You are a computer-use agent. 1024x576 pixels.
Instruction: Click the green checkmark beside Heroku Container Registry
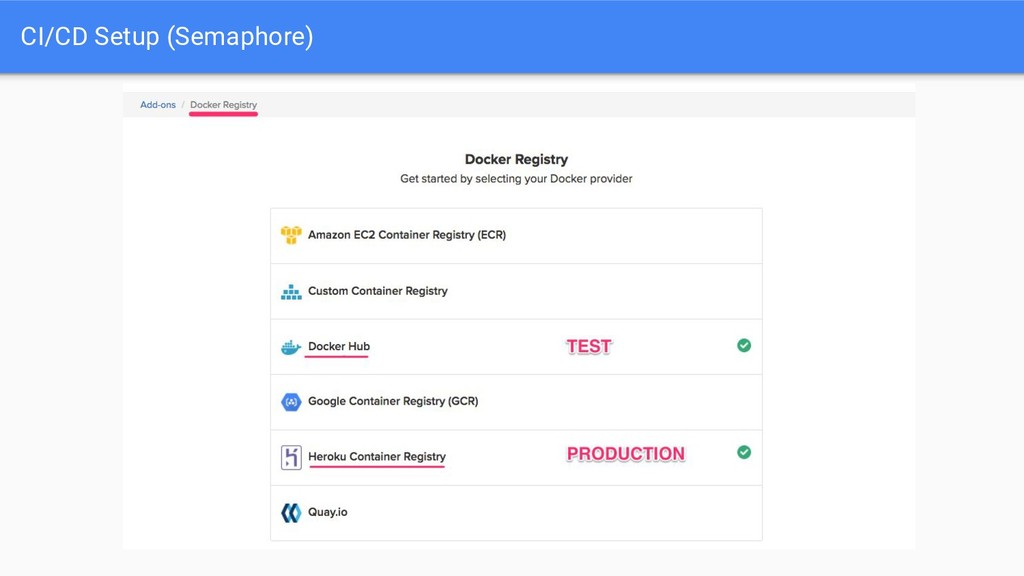coord(744,452)
